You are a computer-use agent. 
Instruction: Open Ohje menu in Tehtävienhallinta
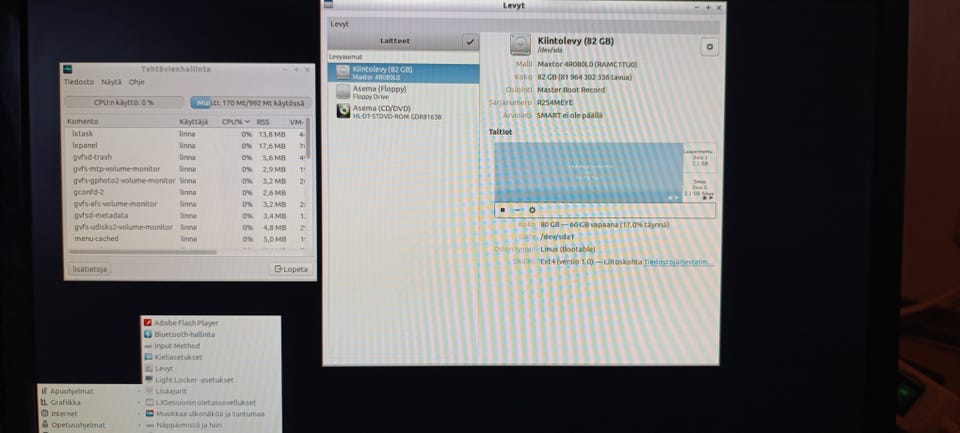click(137, 81)
